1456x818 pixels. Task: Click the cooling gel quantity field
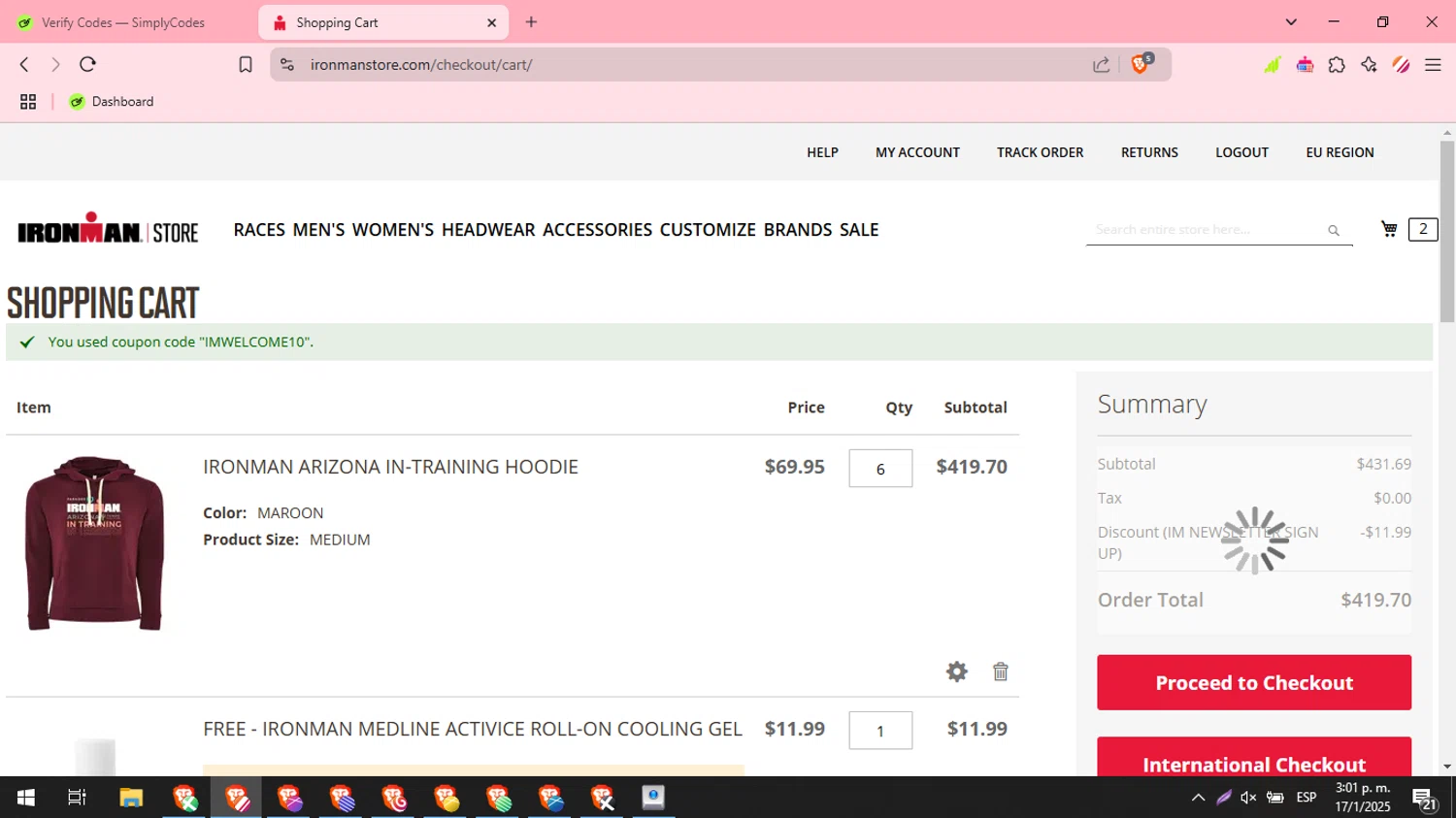pos(880,731)
